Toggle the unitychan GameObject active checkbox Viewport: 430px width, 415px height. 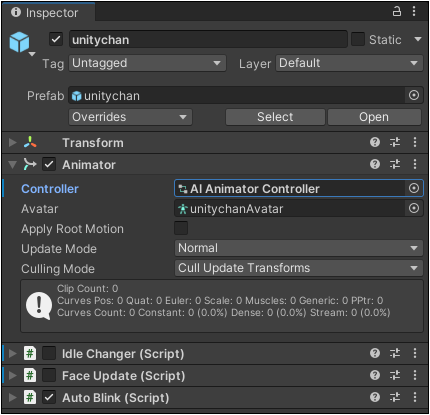tap(56, 39)
